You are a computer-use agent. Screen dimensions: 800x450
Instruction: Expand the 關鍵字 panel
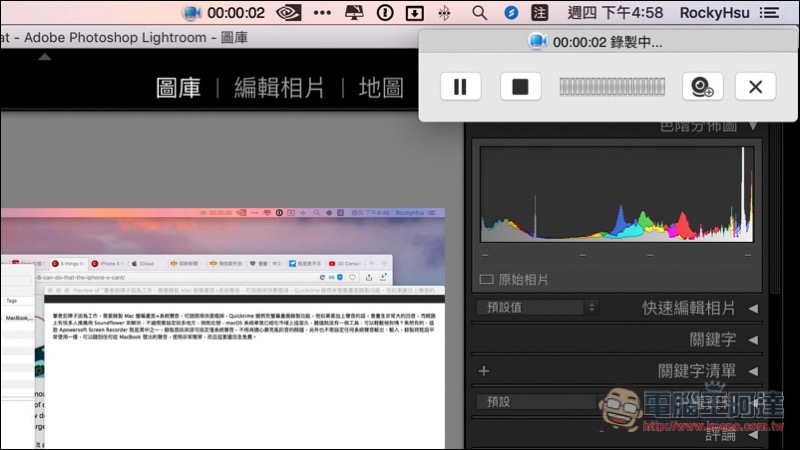click(x=752, y=340)
